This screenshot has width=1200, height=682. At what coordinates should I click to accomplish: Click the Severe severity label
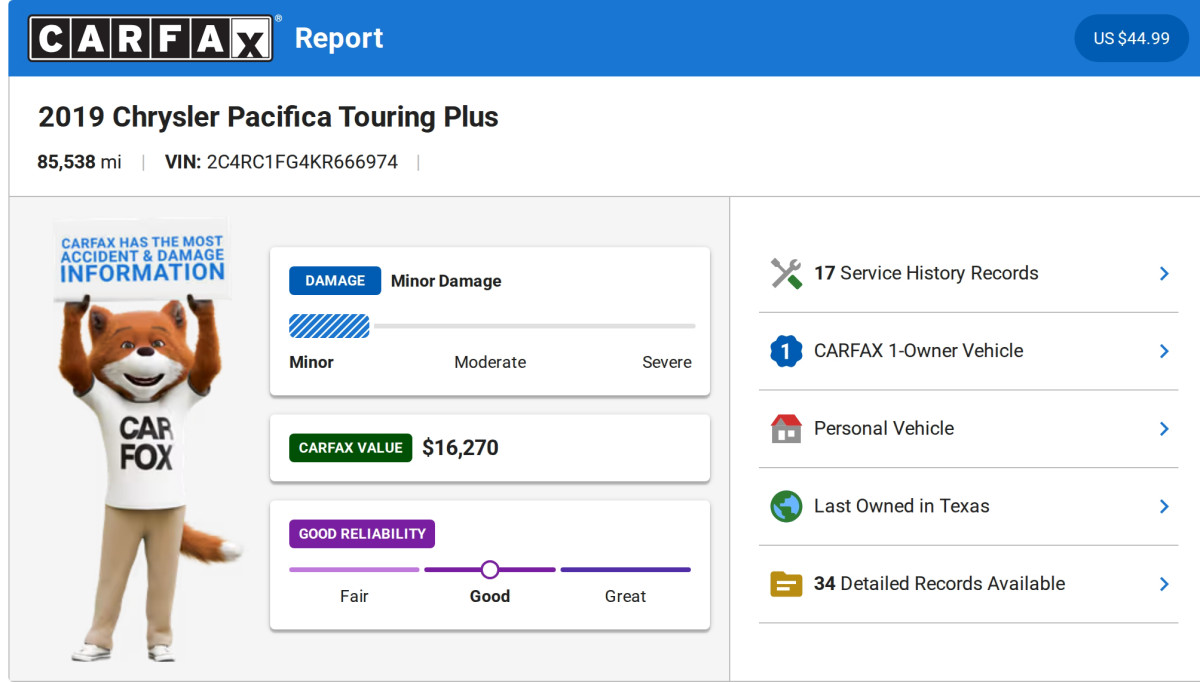pos(667,362)
